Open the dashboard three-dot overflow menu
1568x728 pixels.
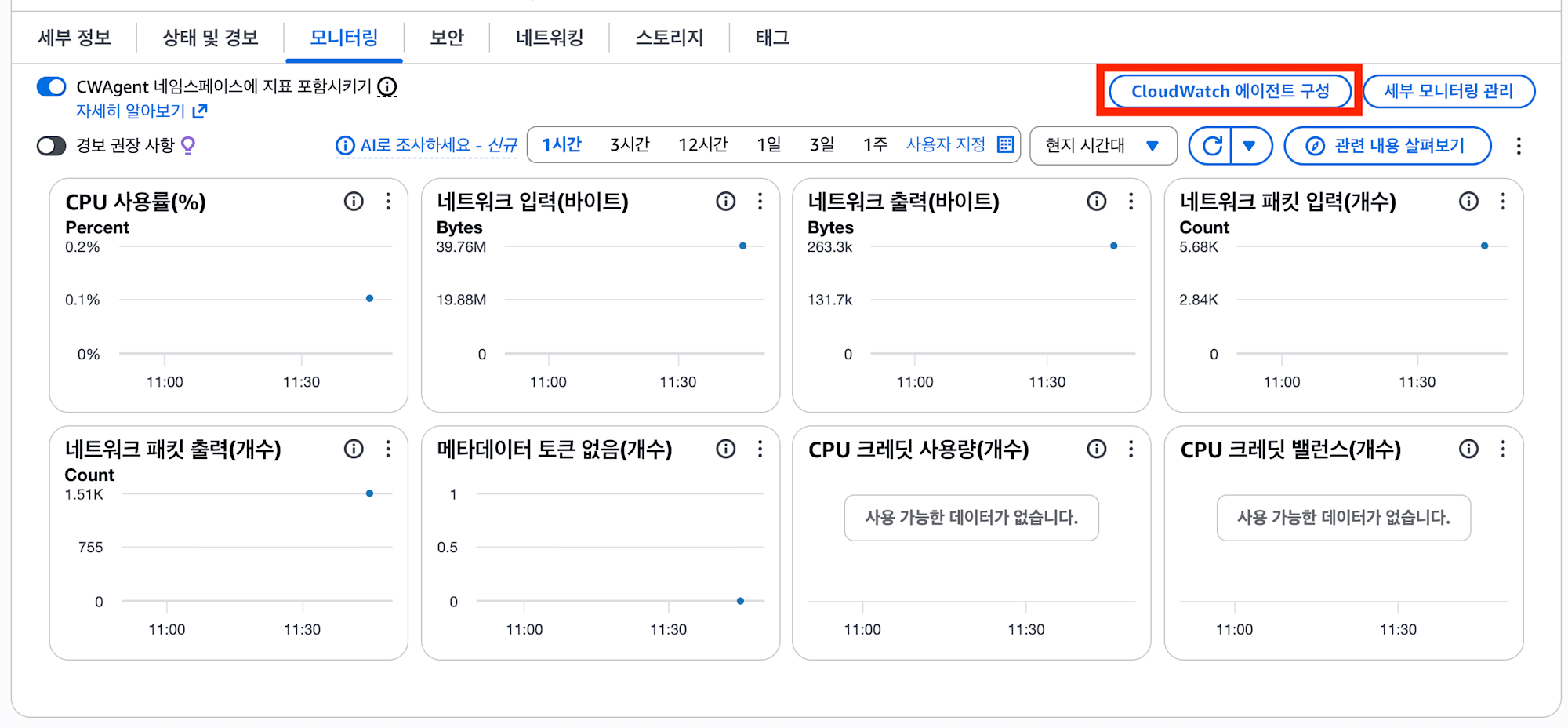click(1519, 146)
